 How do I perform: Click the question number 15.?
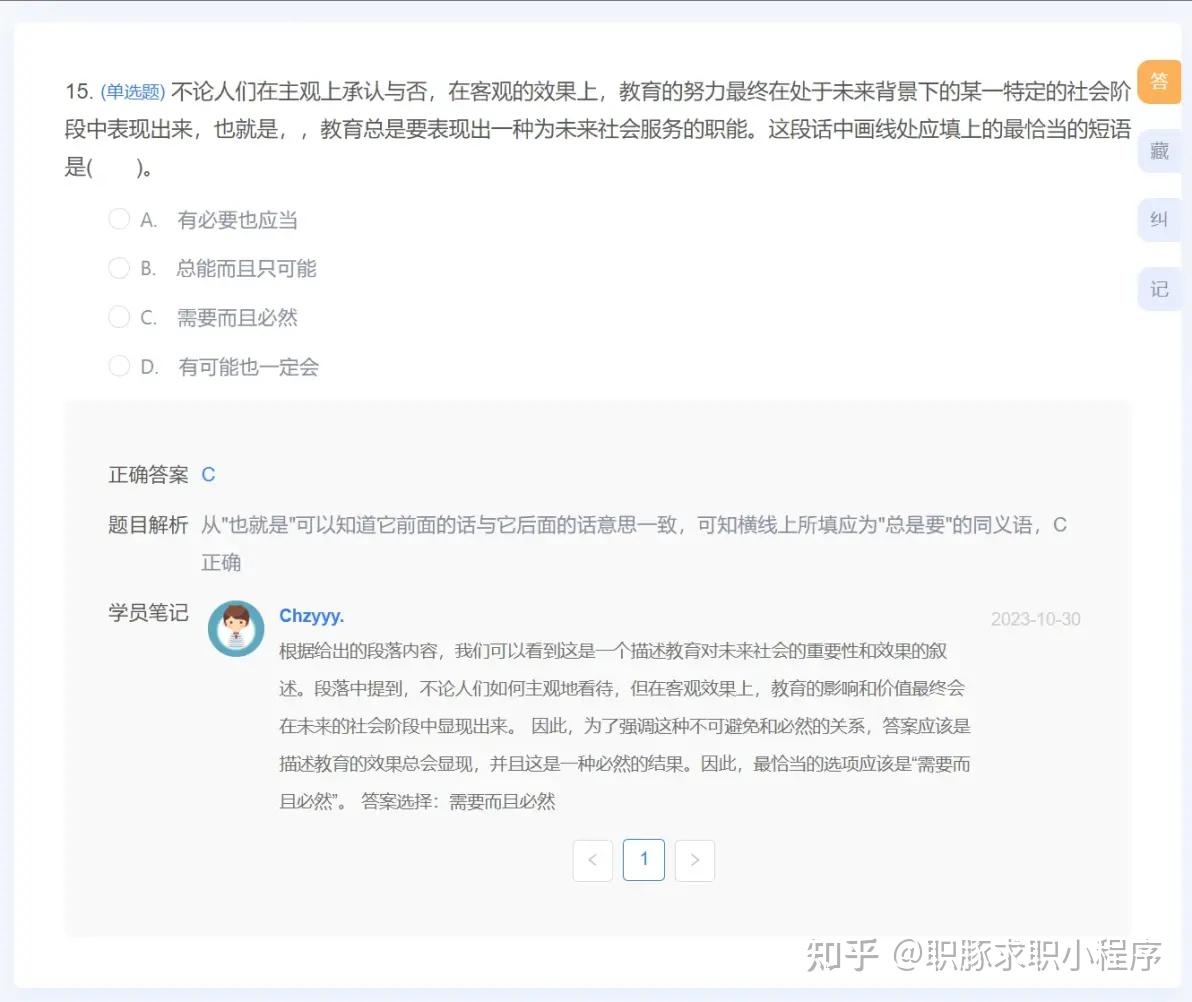coord(78,92)
